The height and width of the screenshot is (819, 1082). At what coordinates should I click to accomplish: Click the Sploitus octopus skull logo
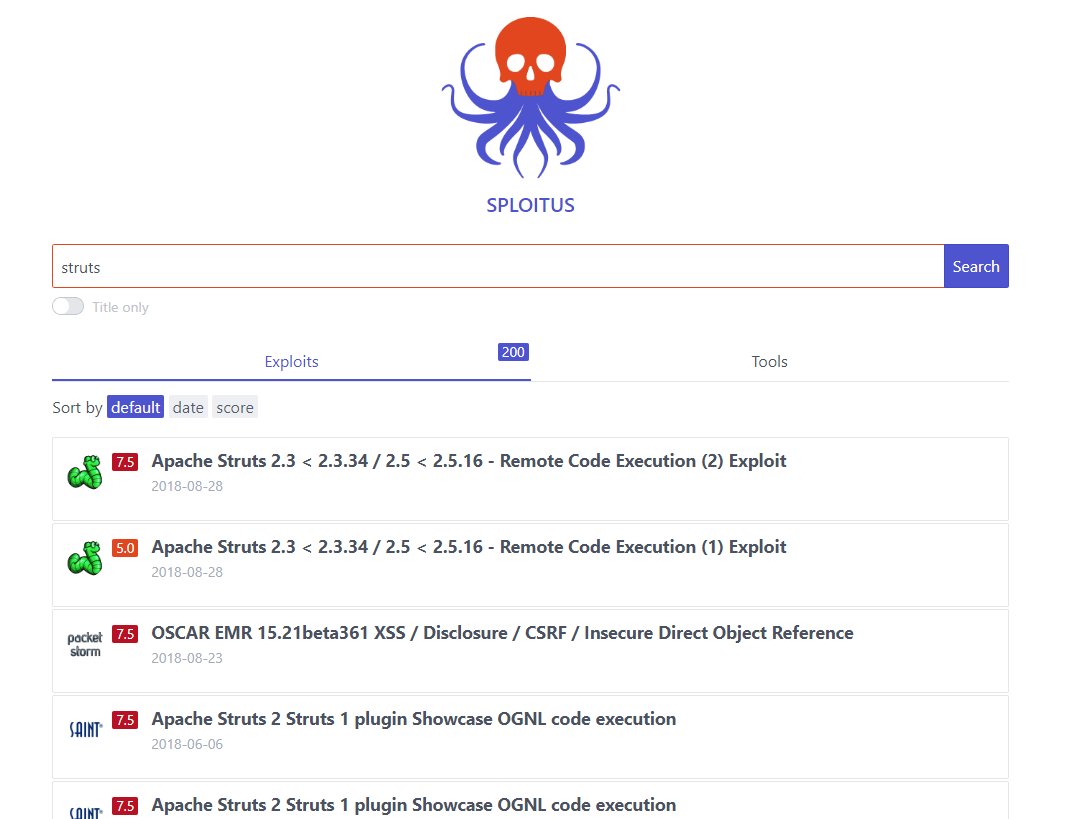coord(531,97)
